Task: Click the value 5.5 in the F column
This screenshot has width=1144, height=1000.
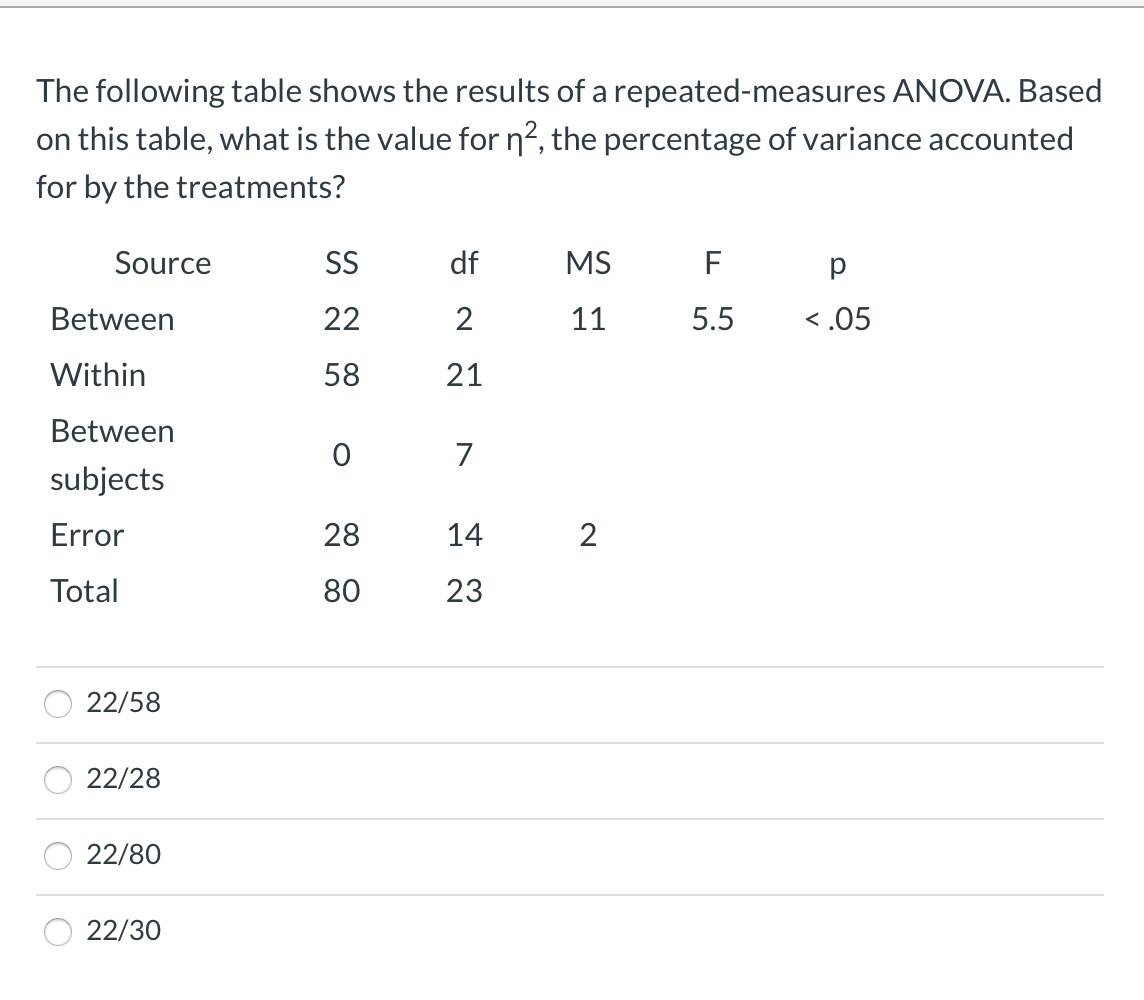Action: 712,319
